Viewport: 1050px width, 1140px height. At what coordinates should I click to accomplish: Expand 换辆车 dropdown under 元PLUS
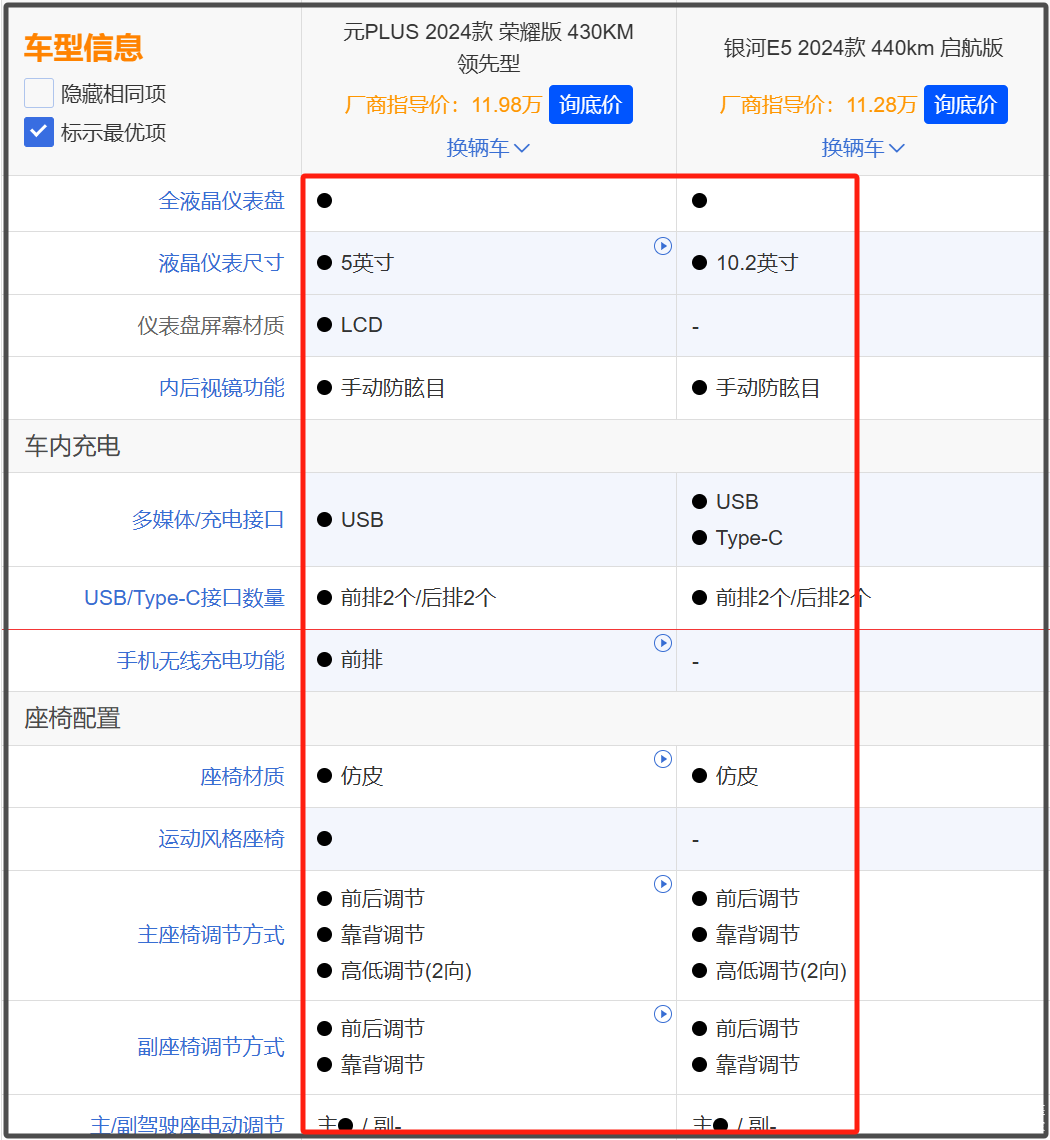click(488, 148)
